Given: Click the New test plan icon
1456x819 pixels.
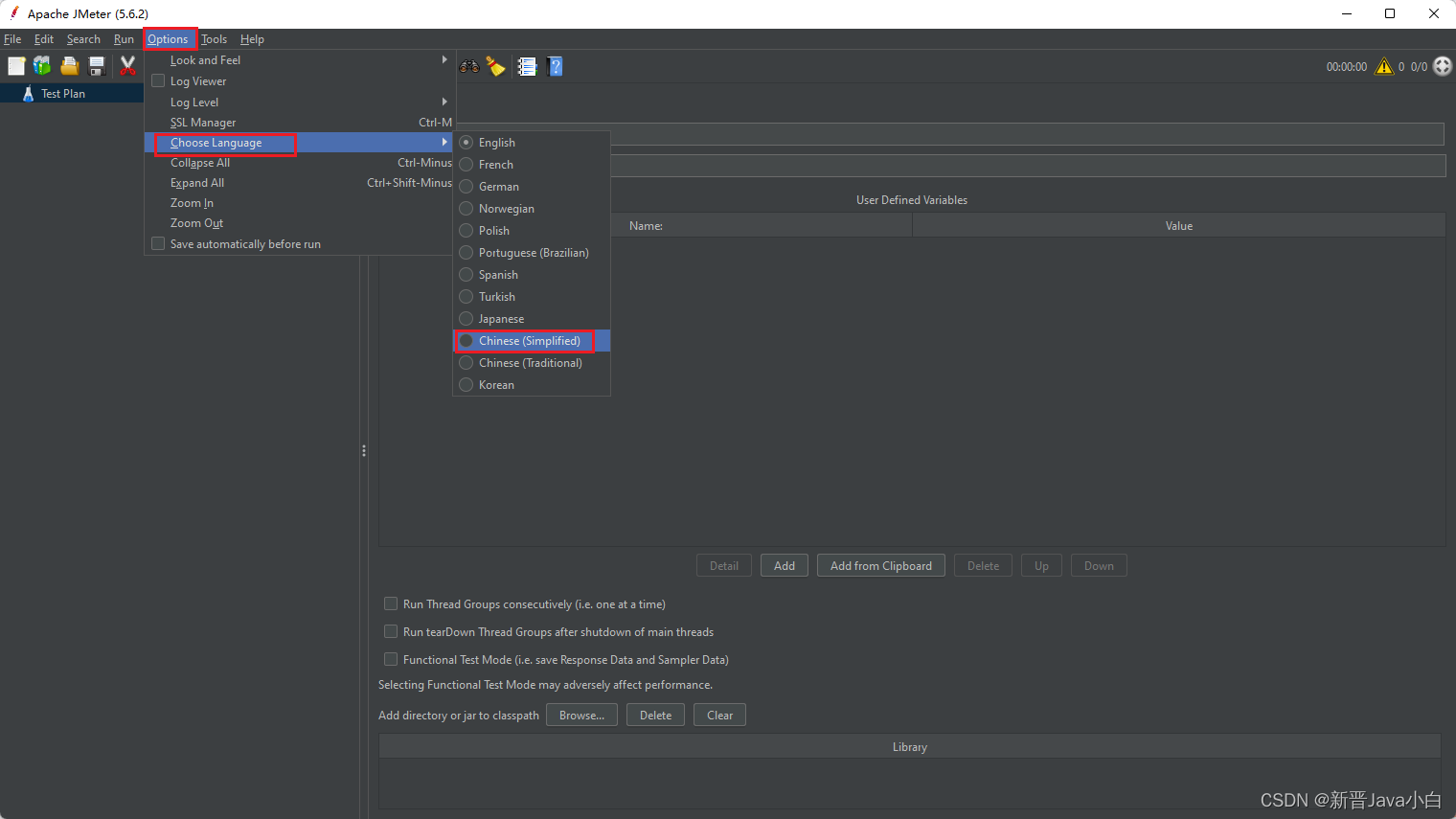Looking at the screenshot, I should pyautogui.click(x=16, y=66).
